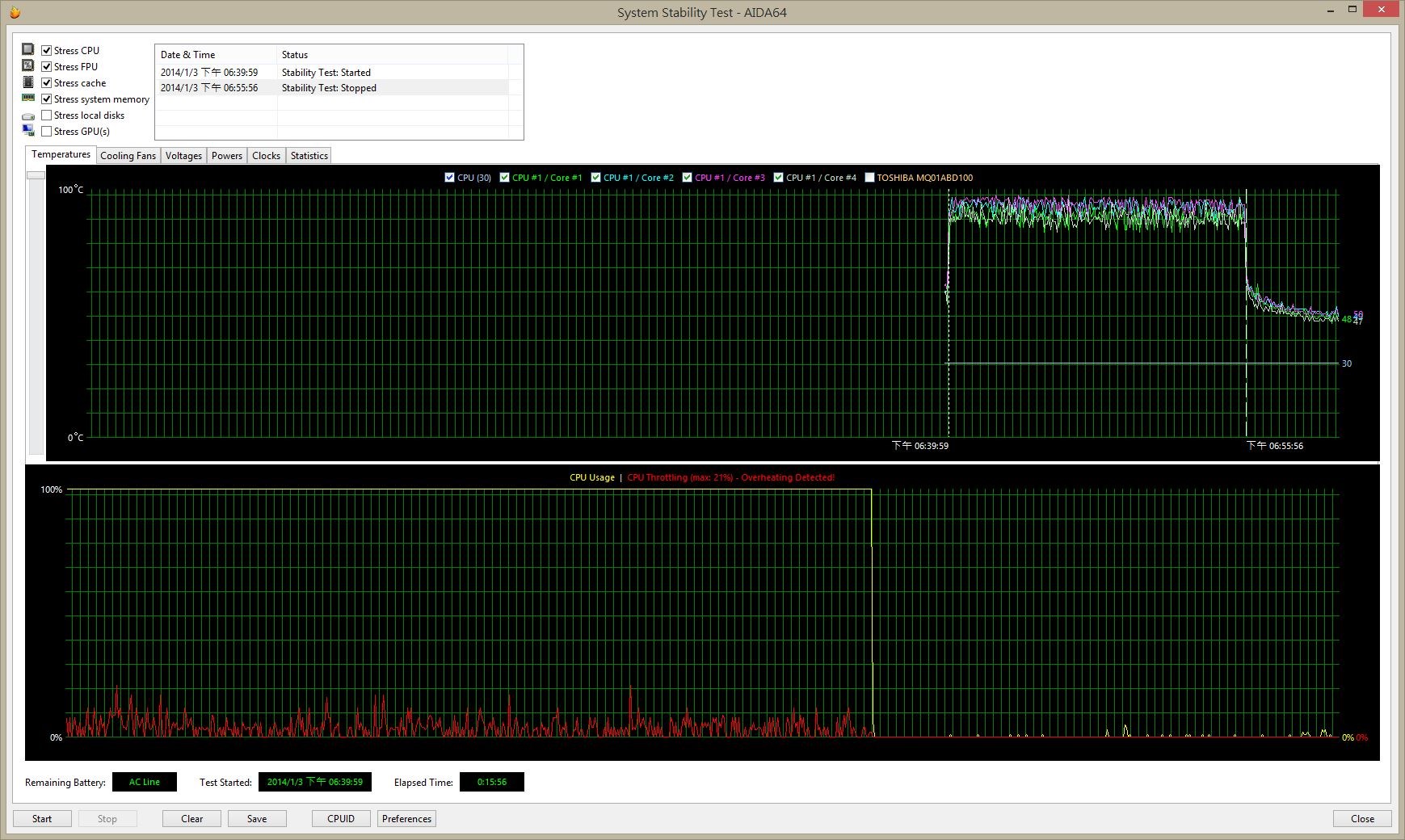
Task: Click the disk drive icon beside Stress local disks
Action: [x=28, y=115]
